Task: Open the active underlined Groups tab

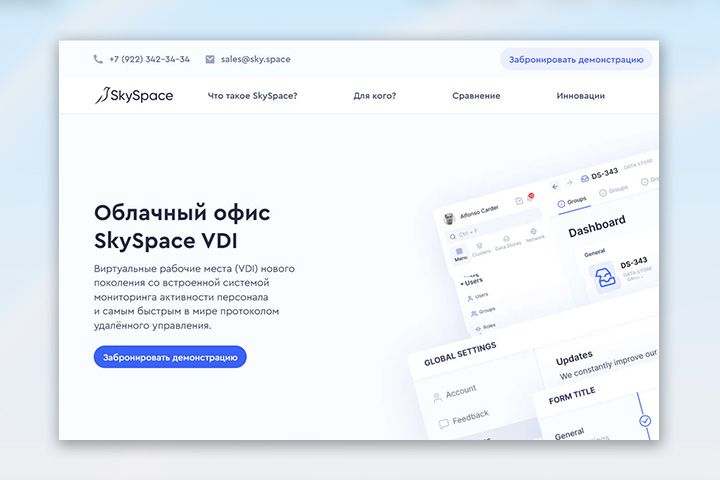Action: click(572, 202)
